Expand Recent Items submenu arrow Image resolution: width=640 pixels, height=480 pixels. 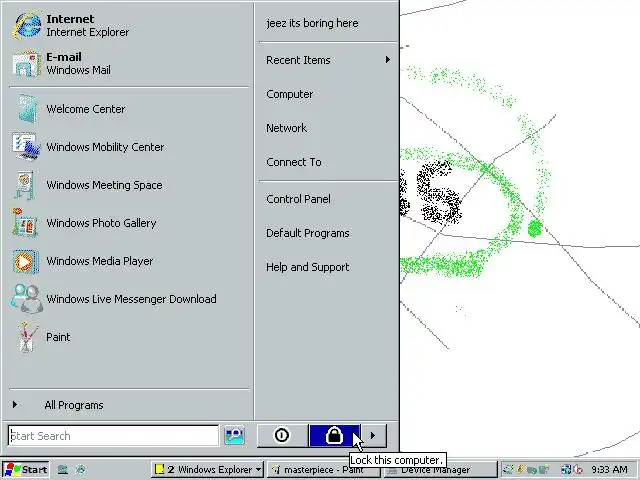(387, 60)
